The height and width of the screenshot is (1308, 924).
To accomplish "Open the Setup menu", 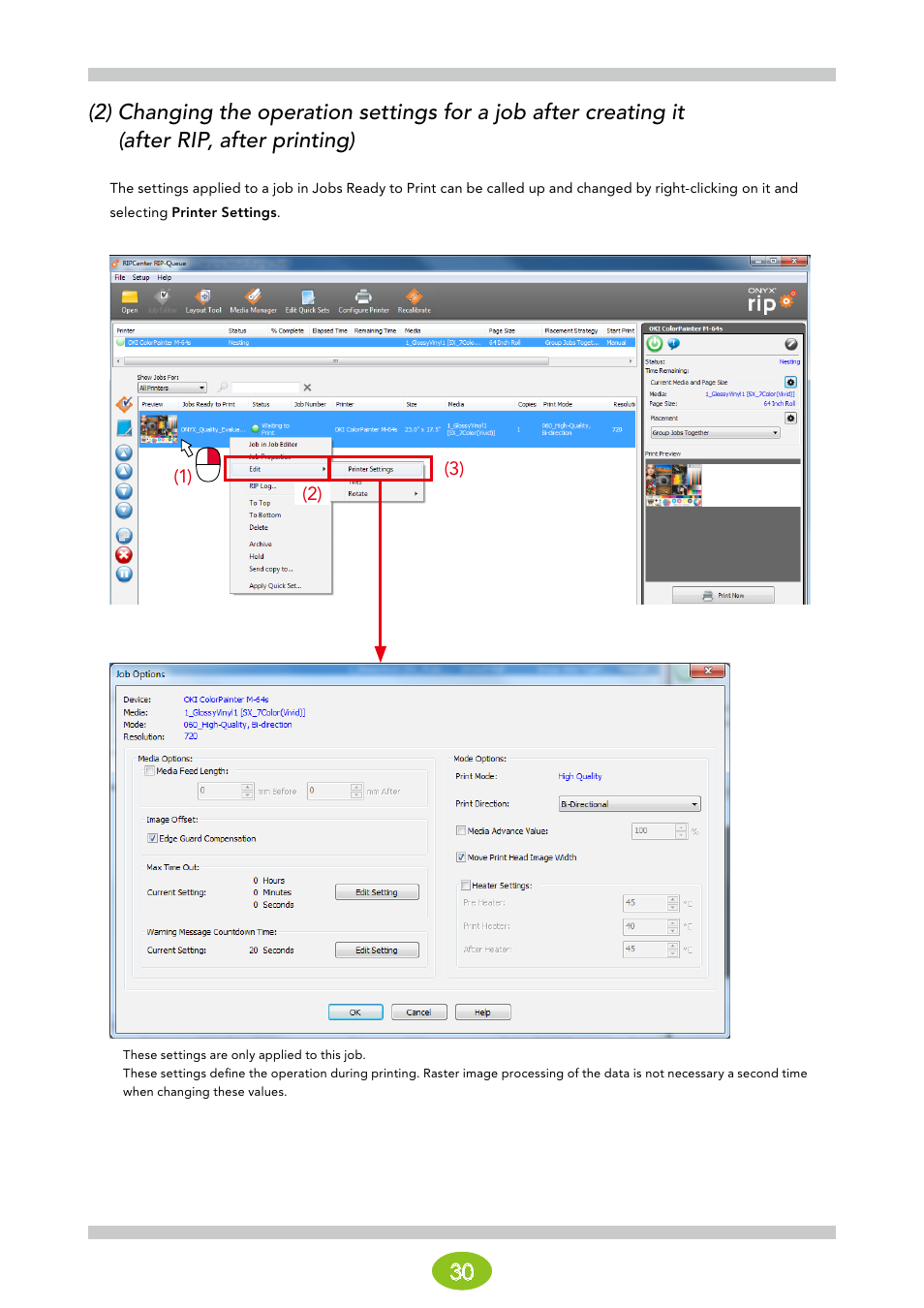I will 141,277.
